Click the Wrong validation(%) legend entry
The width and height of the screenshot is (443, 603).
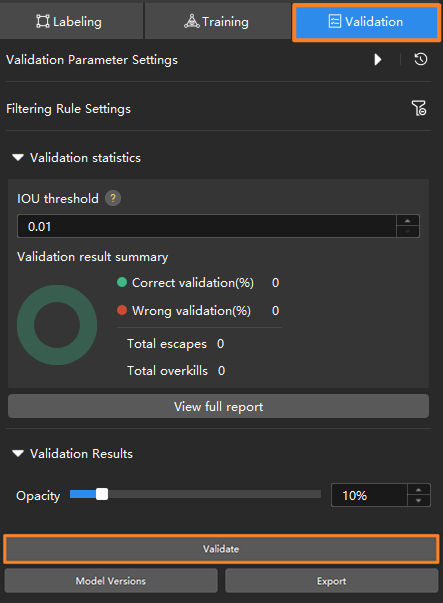point(183,310)
